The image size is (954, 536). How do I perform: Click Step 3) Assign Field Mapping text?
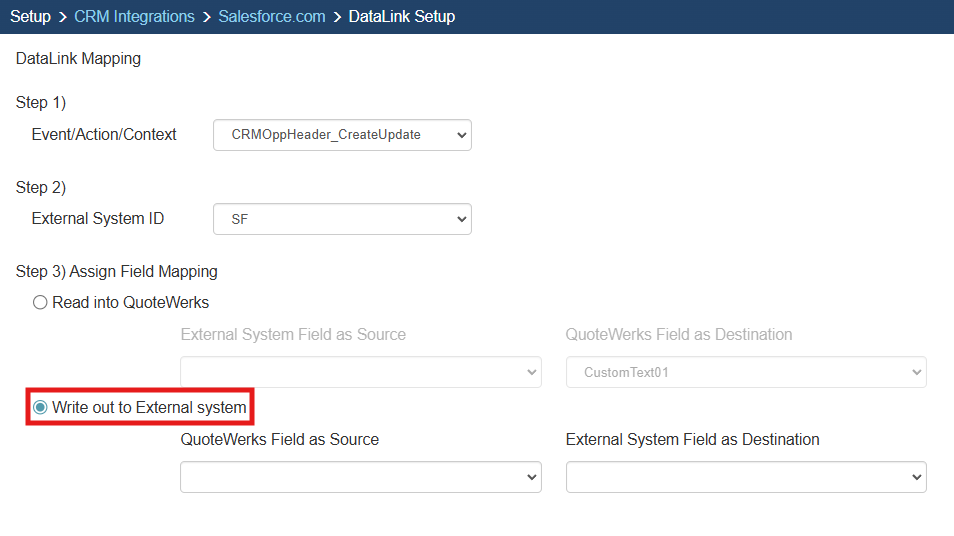[116, 271]
